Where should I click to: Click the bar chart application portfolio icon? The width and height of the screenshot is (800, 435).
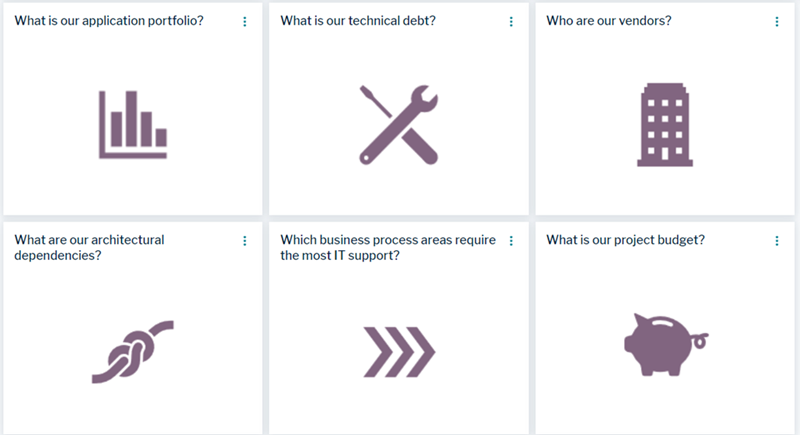(132, 124)
